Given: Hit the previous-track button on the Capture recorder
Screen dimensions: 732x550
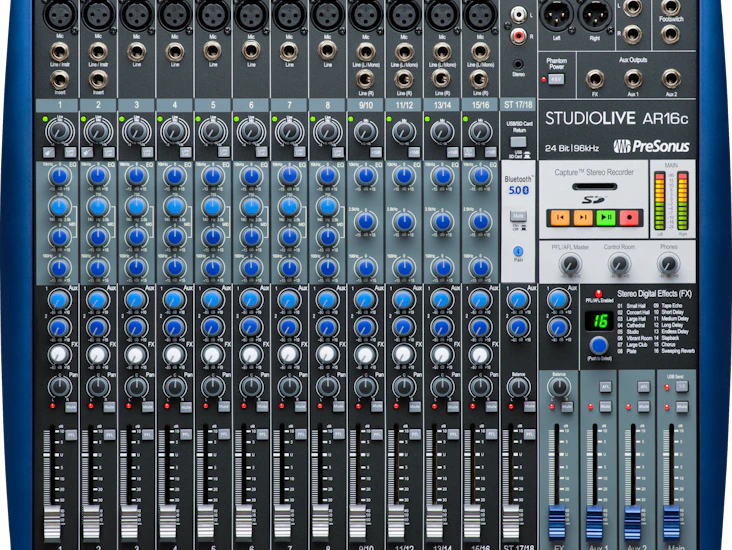Looking at the screenshot, I should point(560,218).
